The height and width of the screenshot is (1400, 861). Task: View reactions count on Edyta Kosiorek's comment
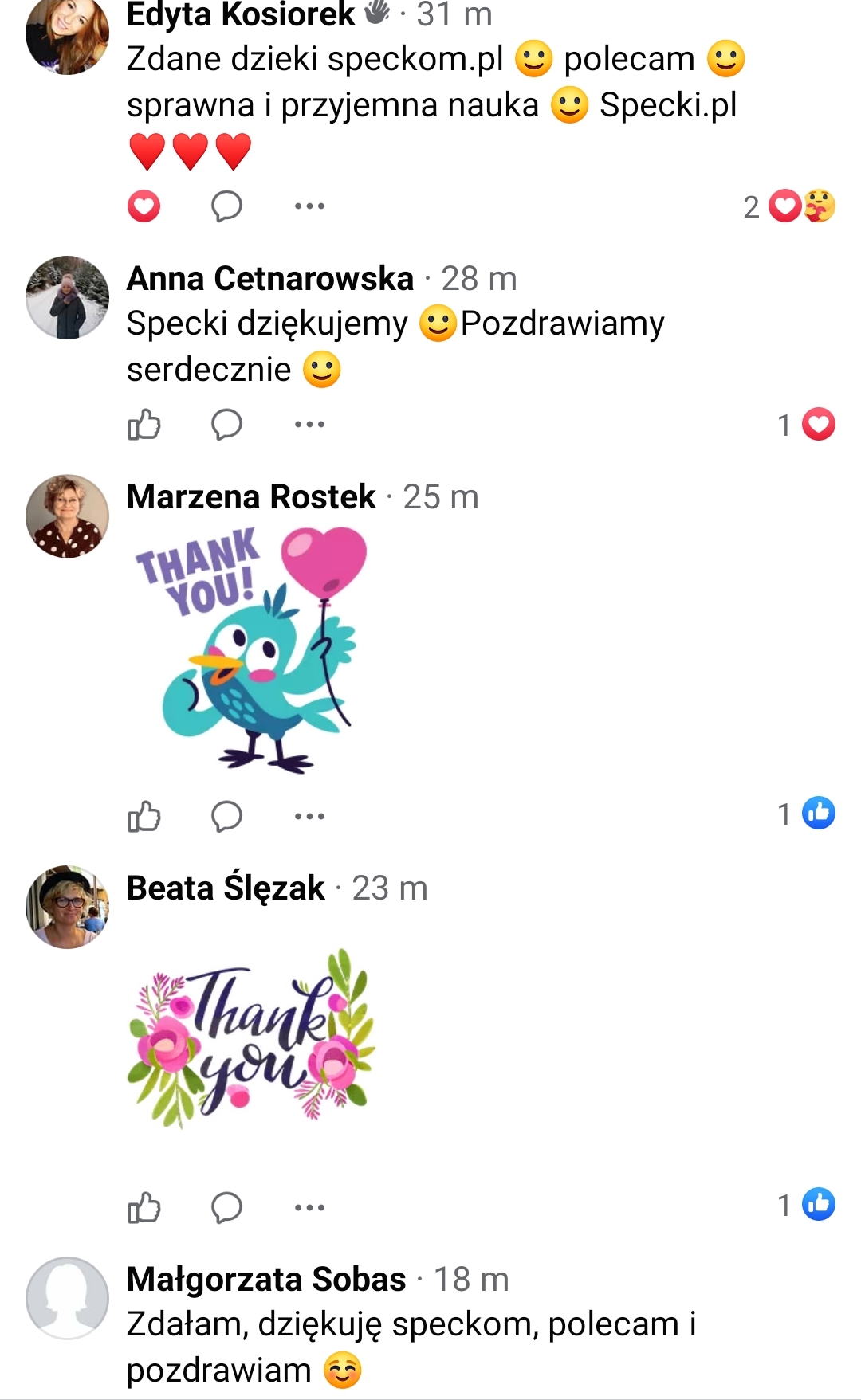(789, 206)
